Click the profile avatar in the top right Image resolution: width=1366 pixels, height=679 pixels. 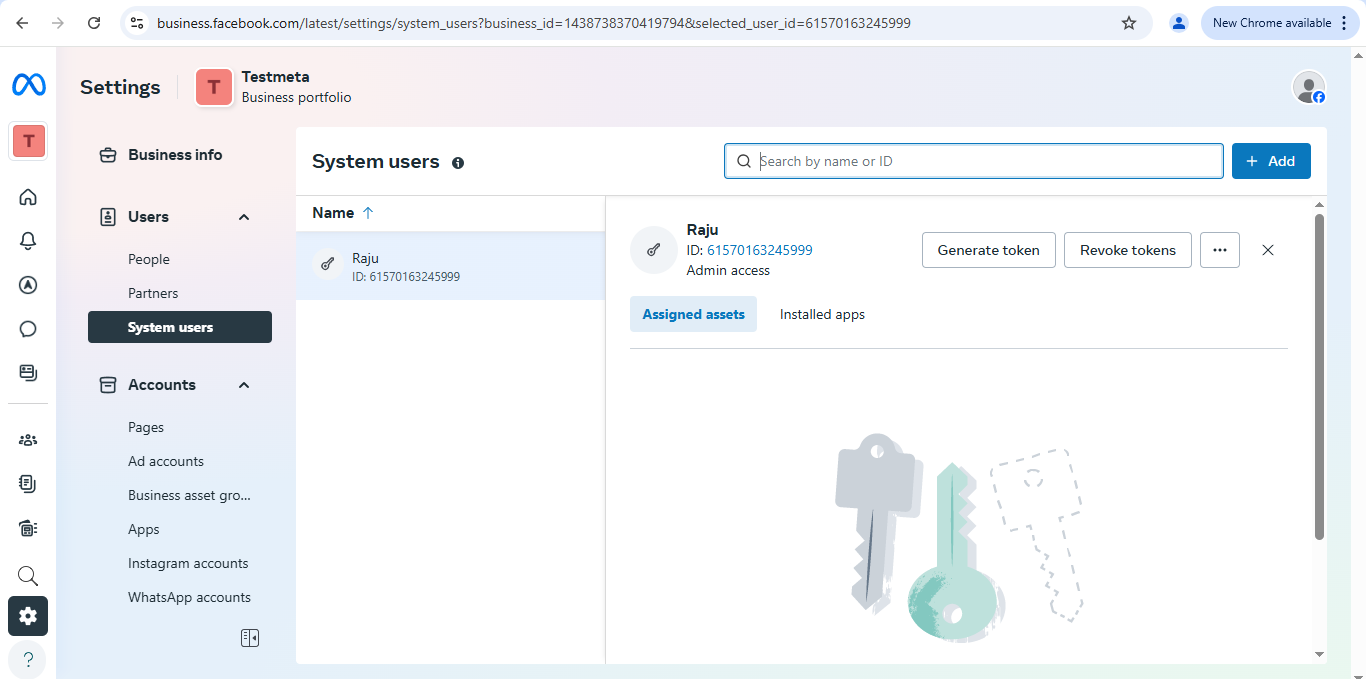pos(1308,87)
